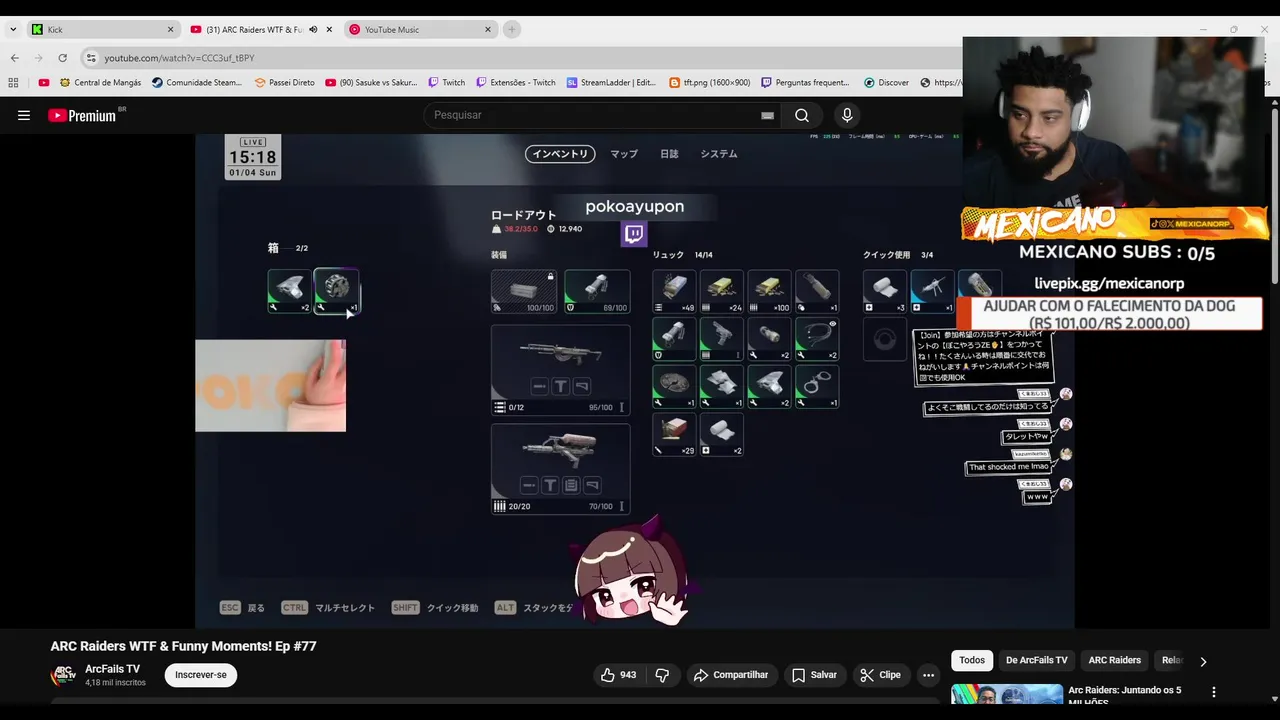Open the YouTube hamburger guide menu
This screenshot has height=720, width=1280.
24,115
